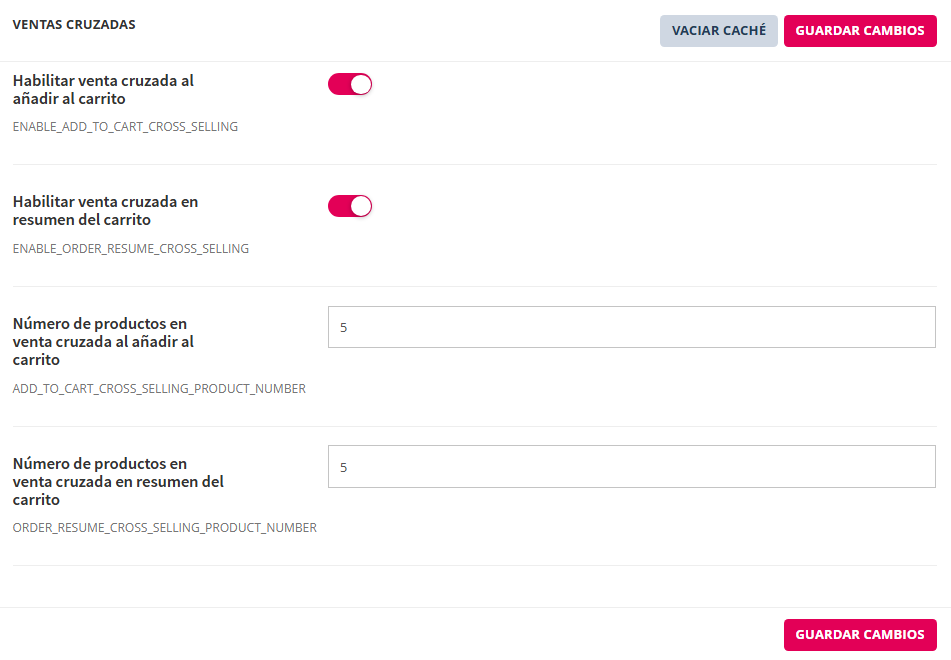Viewport: 951px width, 660px height.
Task: Click the ADD_TO_CART_CROSS_SELLING_PRODUCT_NUMBER key text
Action: (159, 388)
